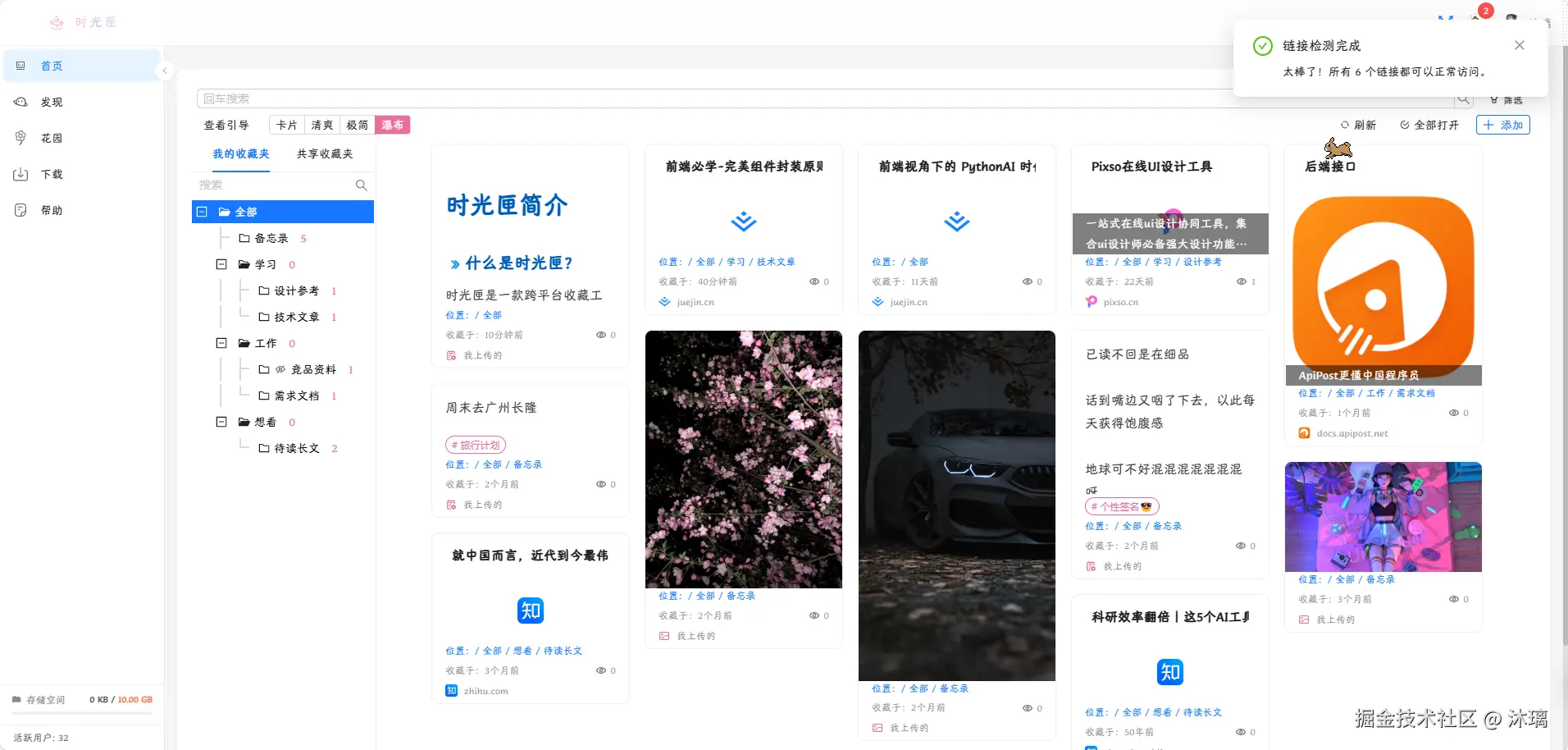Click view-count eye on 前端必学 card
Image resolution: width=1568 pixels, height=750 pixels.
pyautogui.click(x=814, y=281)
